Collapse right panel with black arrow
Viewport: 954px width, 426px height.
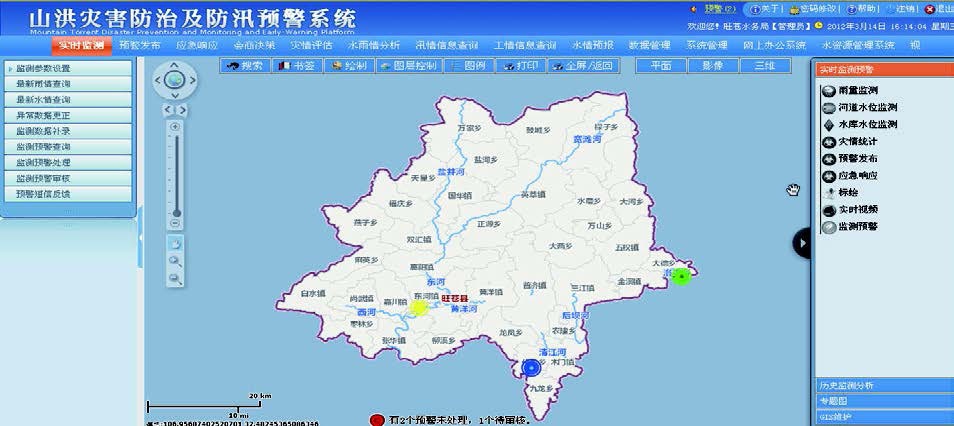click(803, 243)
